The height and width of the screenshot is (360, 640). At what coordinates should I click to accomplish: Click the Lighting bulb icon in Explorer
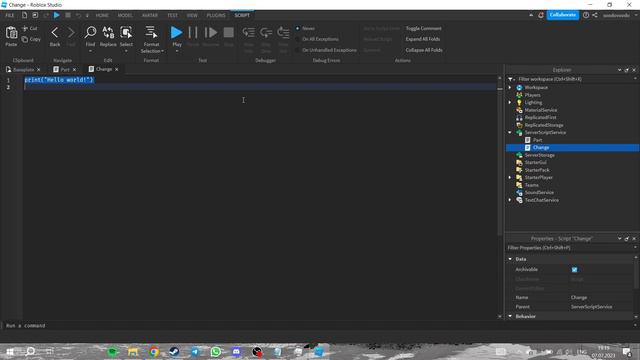click(519, 102)
